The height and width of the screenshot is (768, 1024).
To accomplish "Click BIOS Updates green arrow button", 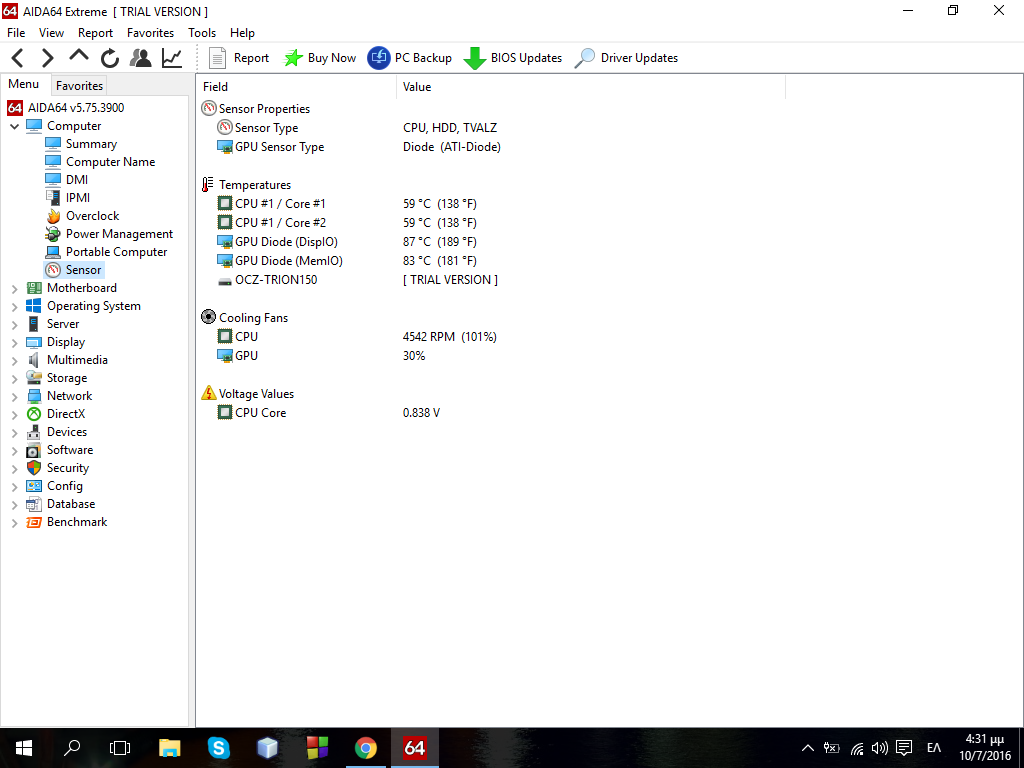I will tap(513, 58).
